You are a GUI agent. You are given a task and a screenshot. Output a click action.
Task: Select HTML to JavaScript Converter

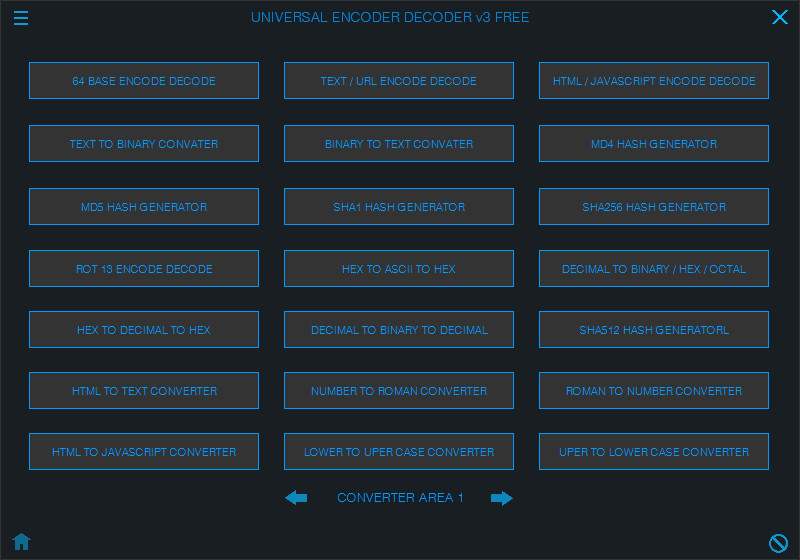144,452
